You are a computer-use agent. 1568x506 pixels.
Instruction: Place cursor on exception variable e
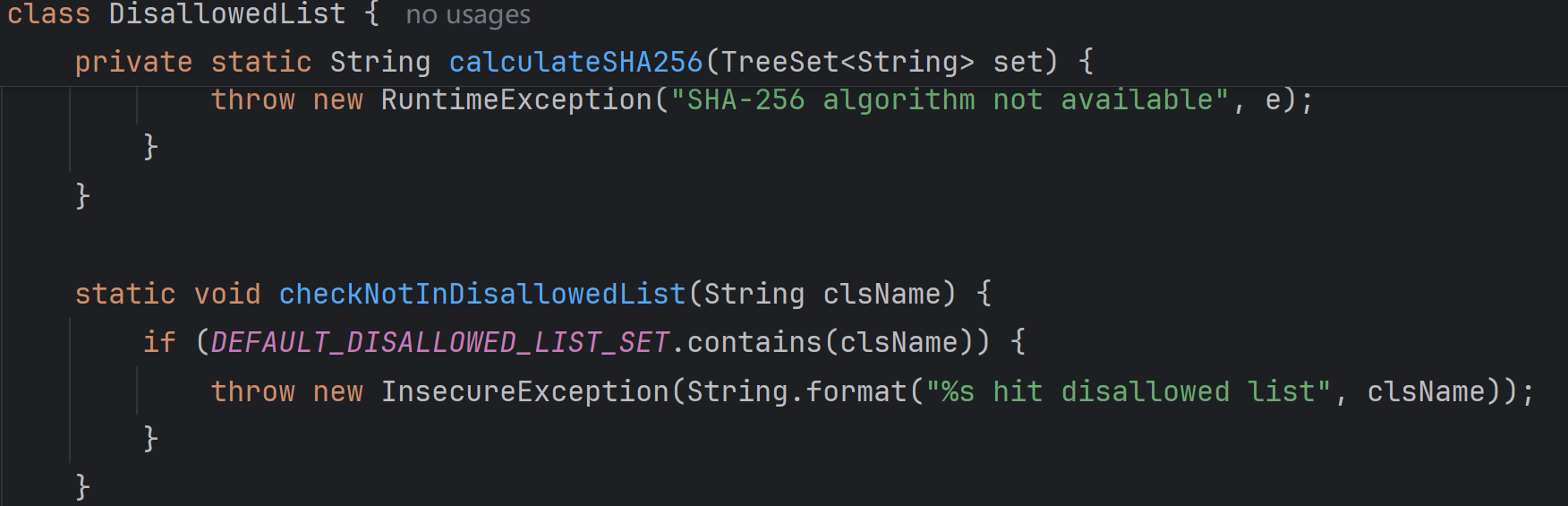(x=1274, y=100)
